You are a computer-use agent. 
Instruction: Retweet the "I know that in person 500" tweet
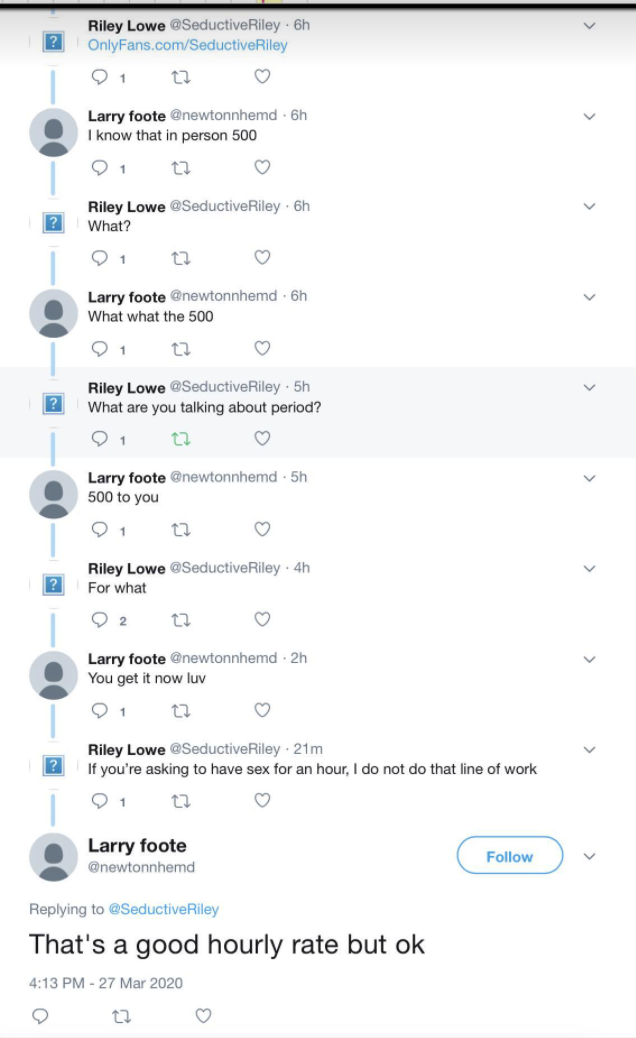point(181,167)
